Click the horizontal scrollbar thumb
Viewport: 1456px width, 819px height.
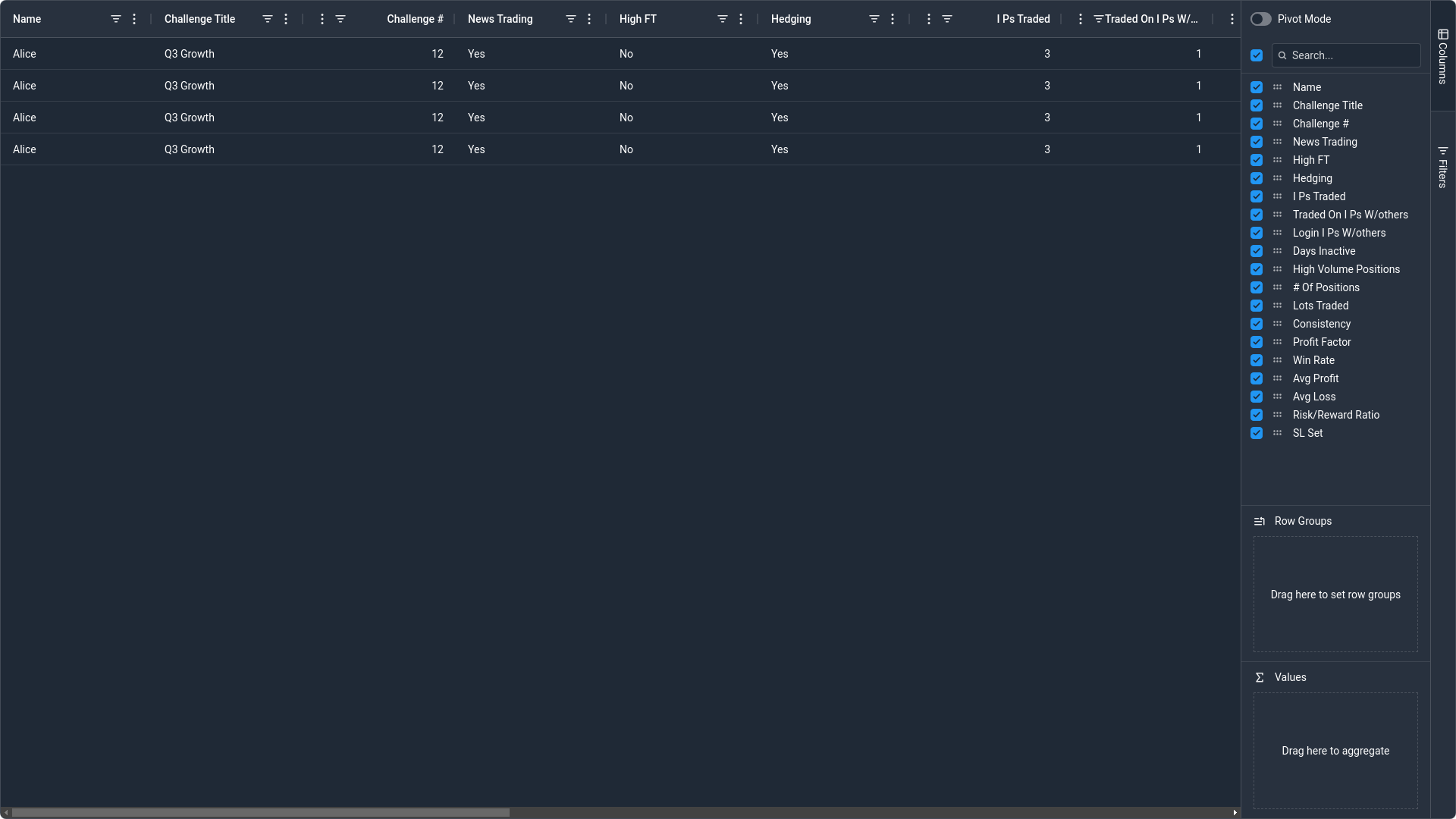261,812
